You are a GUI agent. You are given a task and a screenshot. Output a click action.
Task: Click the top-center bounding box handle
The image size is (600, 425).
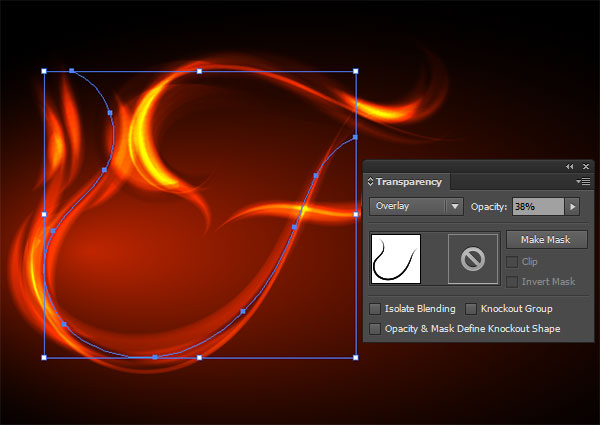pyautogui.click(x=199, y=71)
